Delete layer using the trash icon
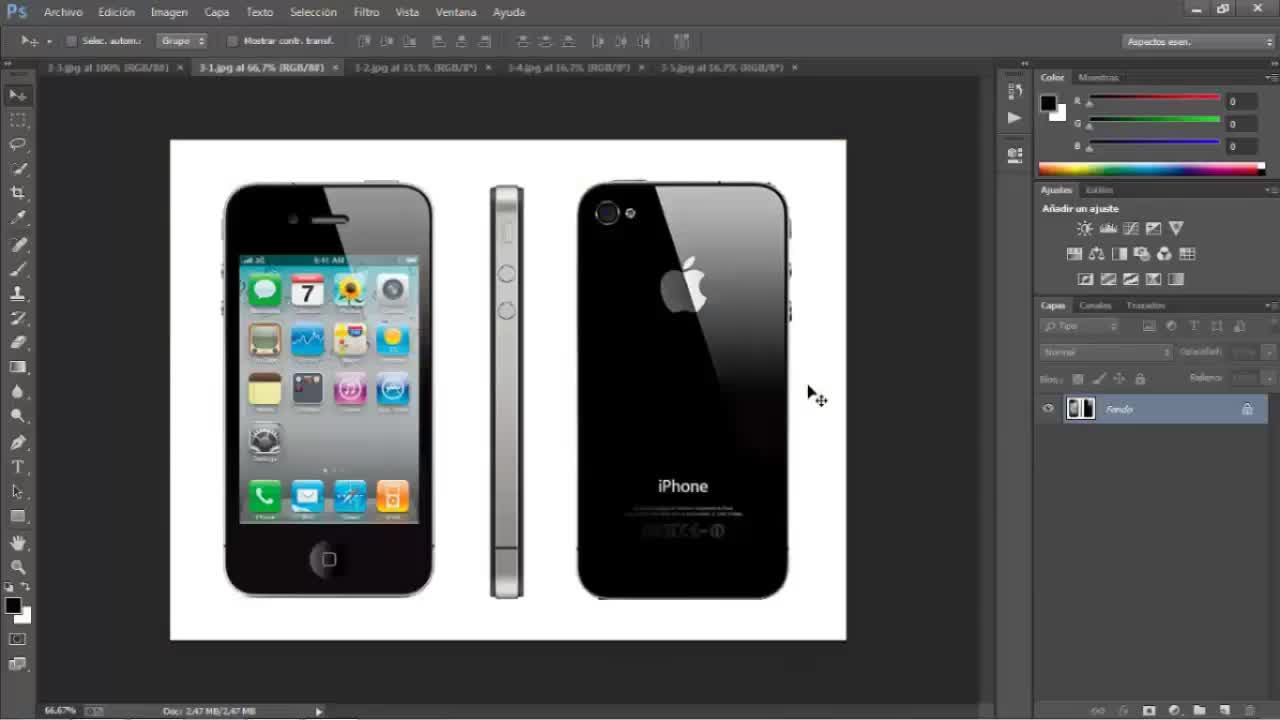 pos(1249,711)
